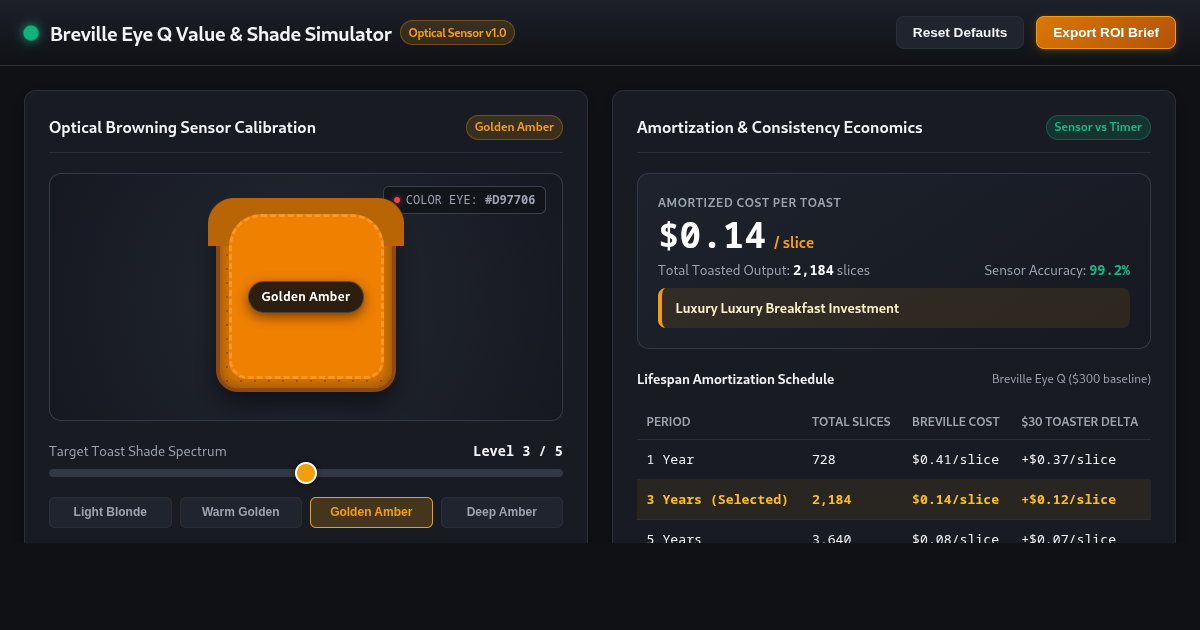1200x630 pixels.
Task: Click the Total Toasted Output 2,184 slices text
Action: [764, 270]
